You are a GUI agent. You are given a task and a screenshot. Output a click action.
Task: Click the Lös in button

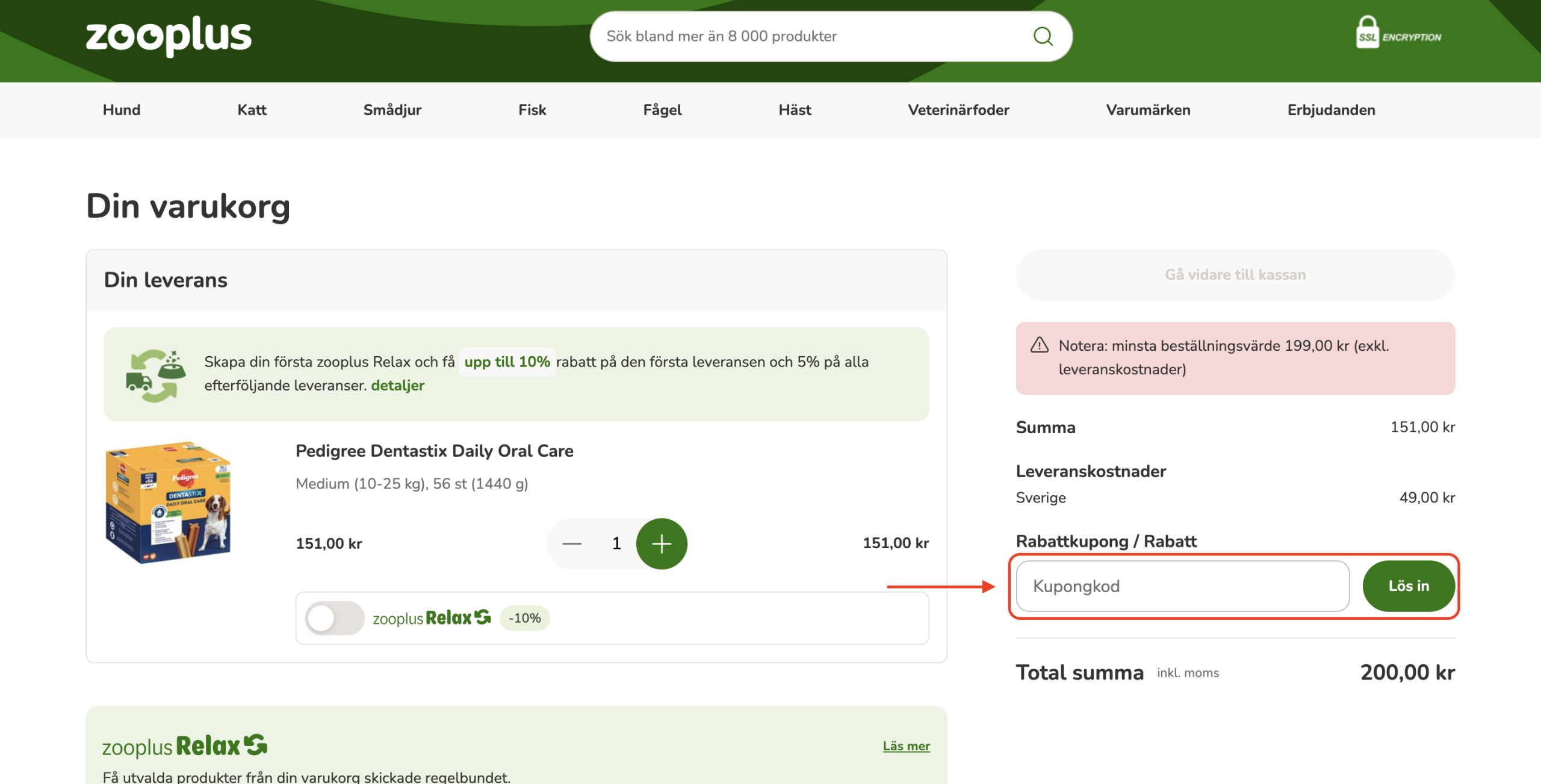(x=1409, y=586)
